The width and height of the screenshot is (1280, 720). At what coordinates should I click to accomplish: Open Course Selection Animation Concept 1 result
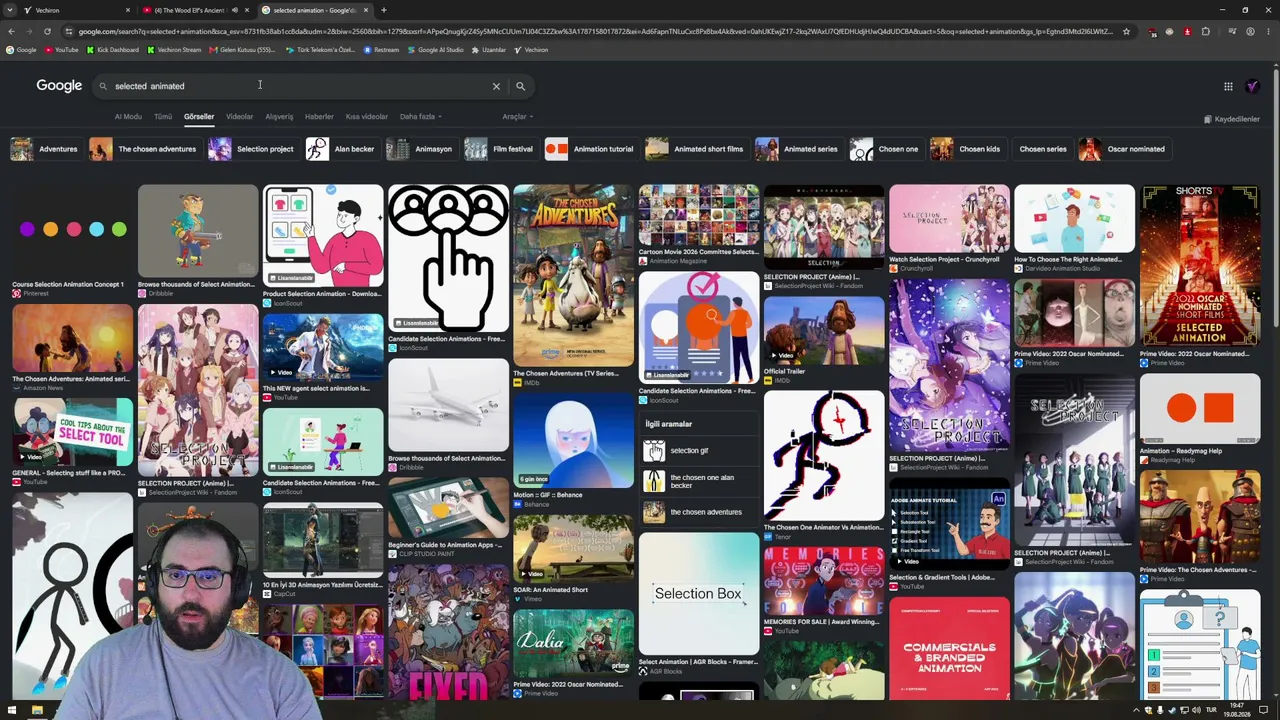pyautogui.click(x=72, y=241)
